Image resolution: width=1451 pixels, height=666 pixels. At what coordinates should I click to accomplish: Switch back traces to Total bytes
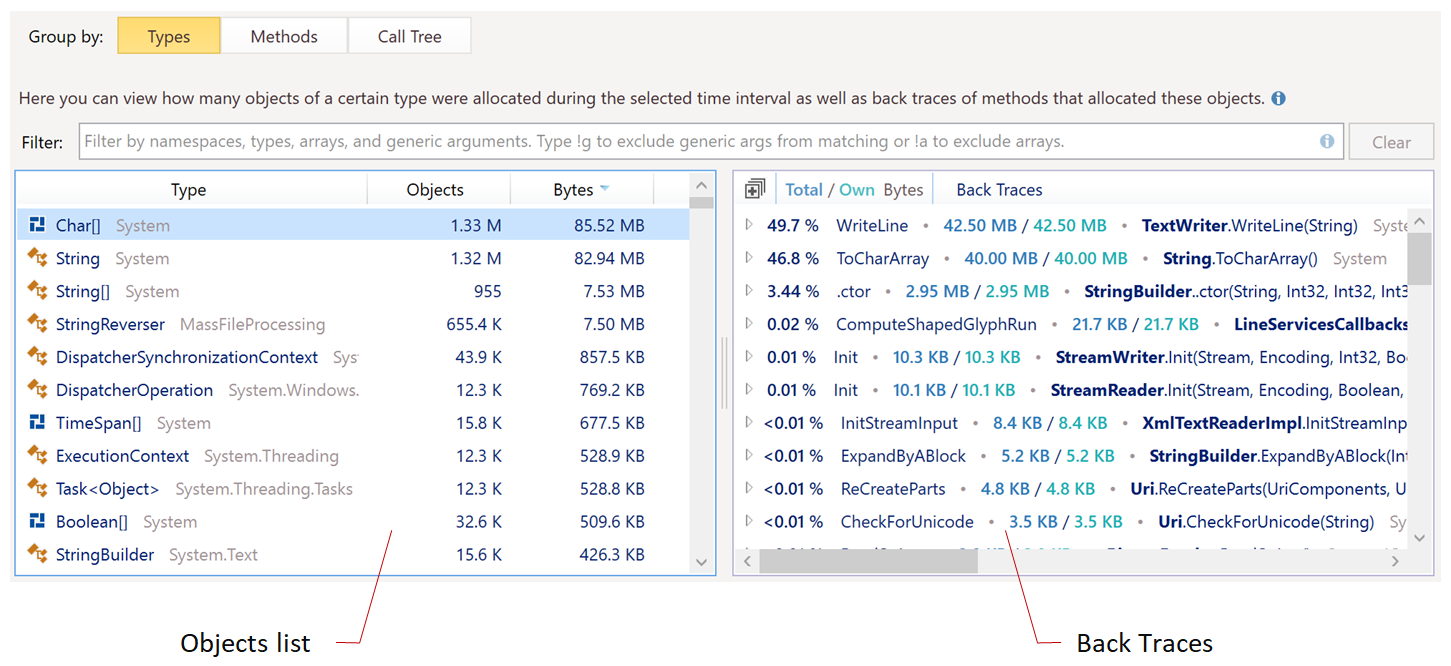pyautogui.click(x=804, y=188)
